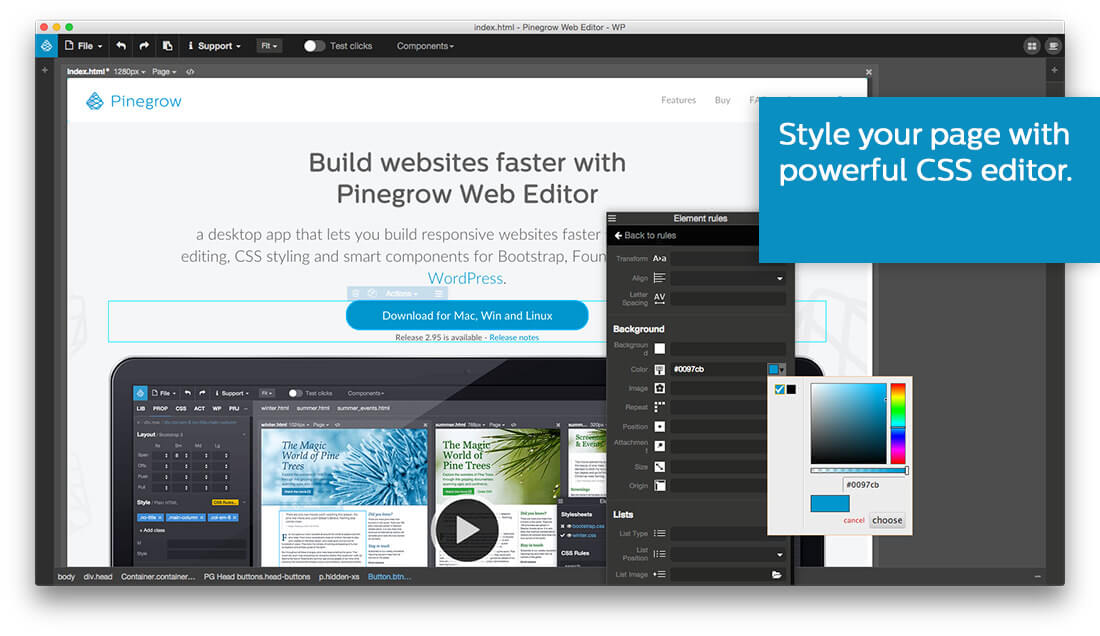Click the code view icon next to Page
This screenshot has height=636, width=1100.
tap(190, 72)
